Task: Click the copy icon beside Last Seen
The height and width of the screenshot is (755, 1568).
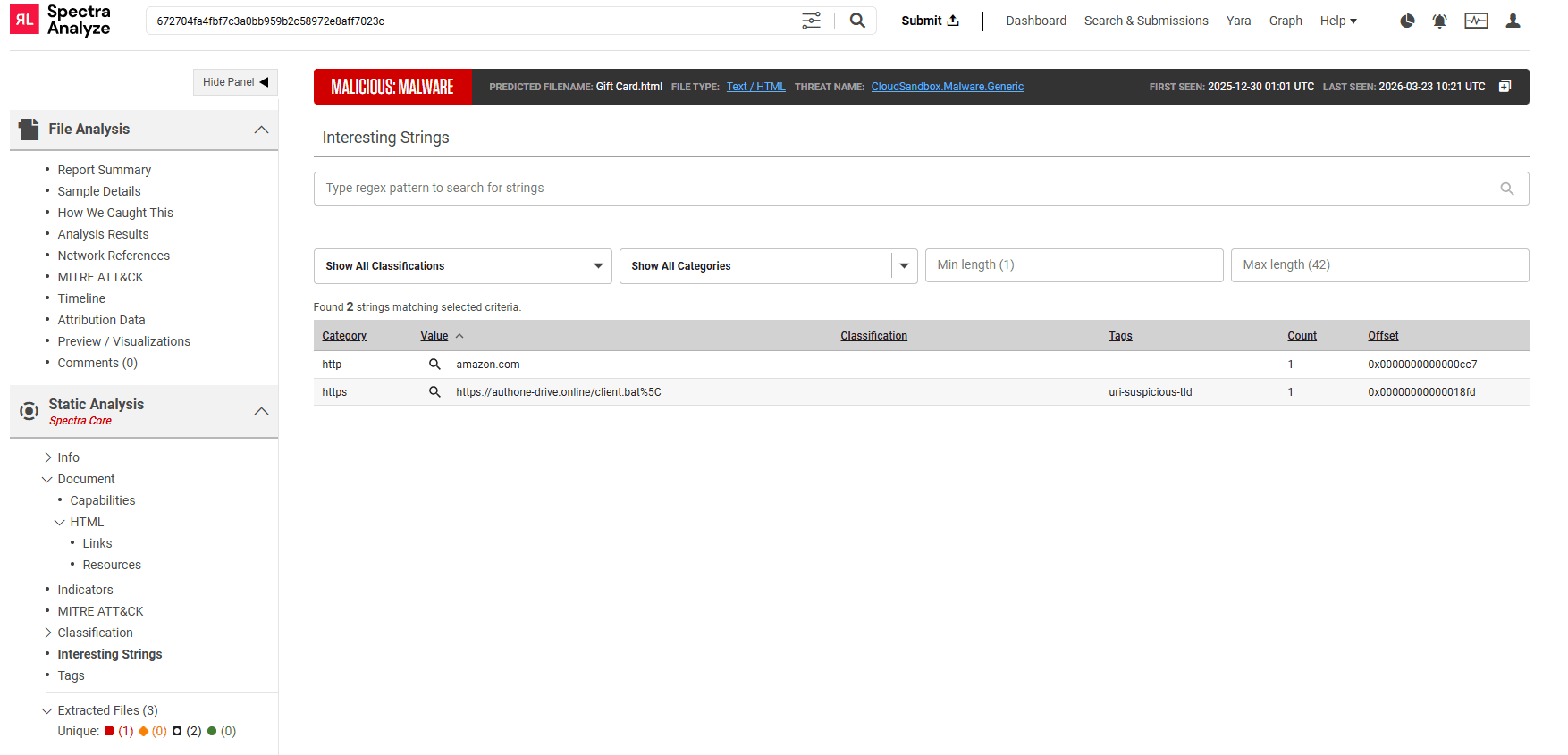Action: pos(1505,87)
